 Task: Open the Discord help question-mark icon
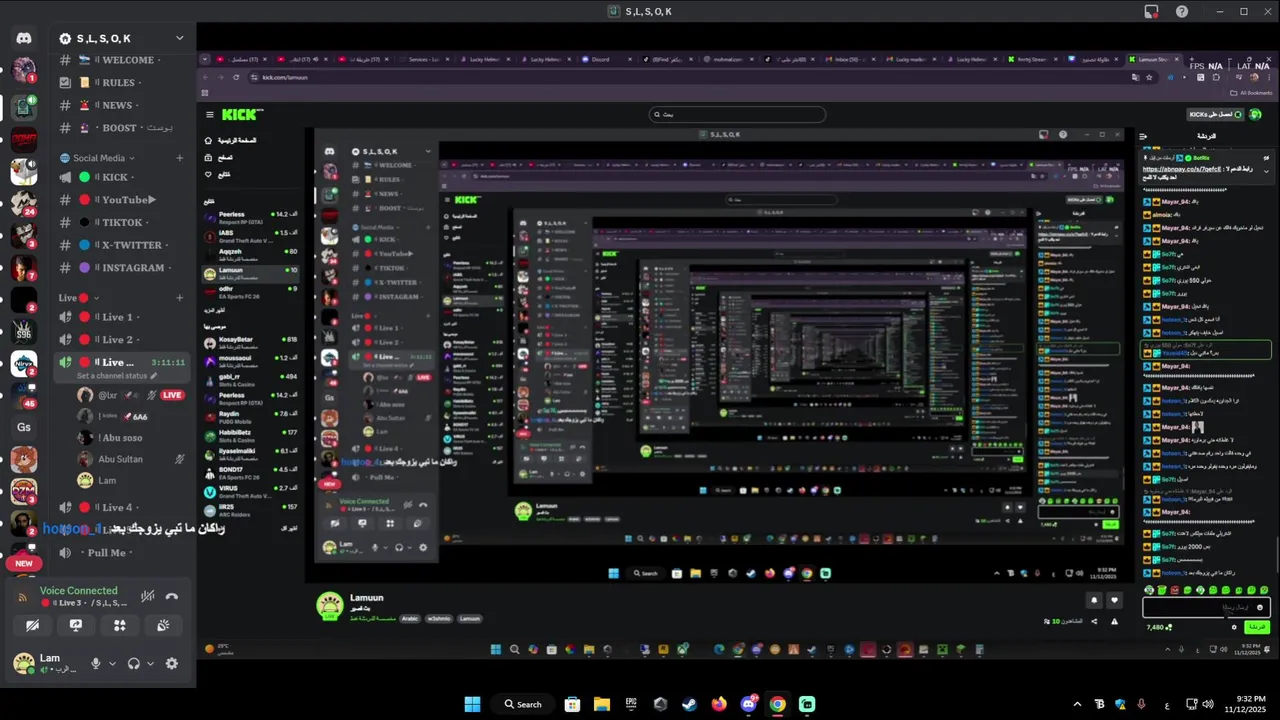(x=1182, y=11)
